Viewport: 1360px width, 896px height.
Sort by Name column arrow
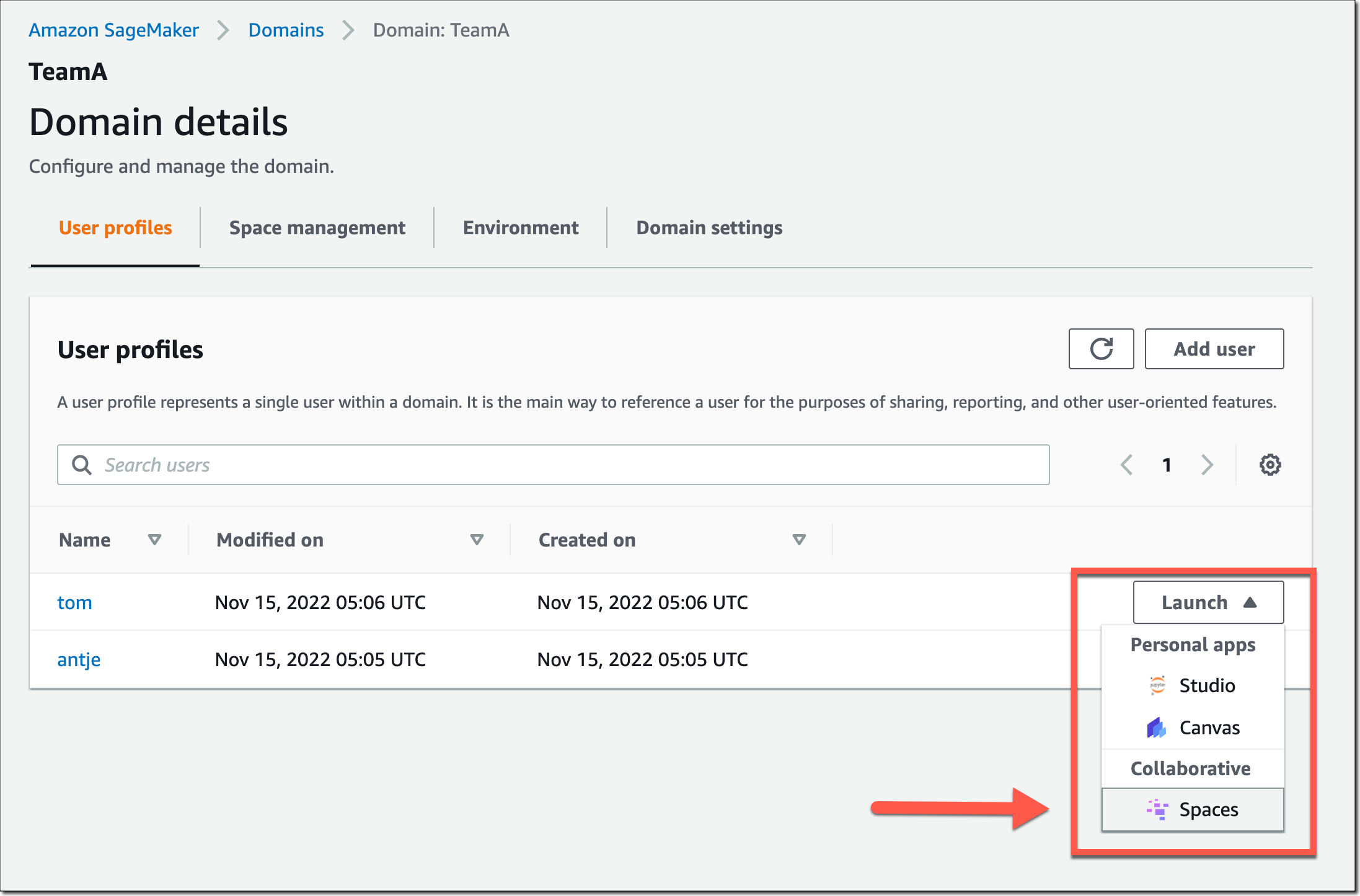tap(154, 540)
